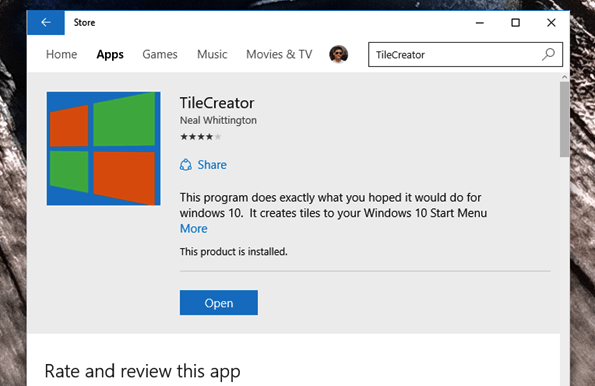The image size is (595, 386).
Task: Click the Store window title
Action: pyautogui.click(x=84, y=23)
